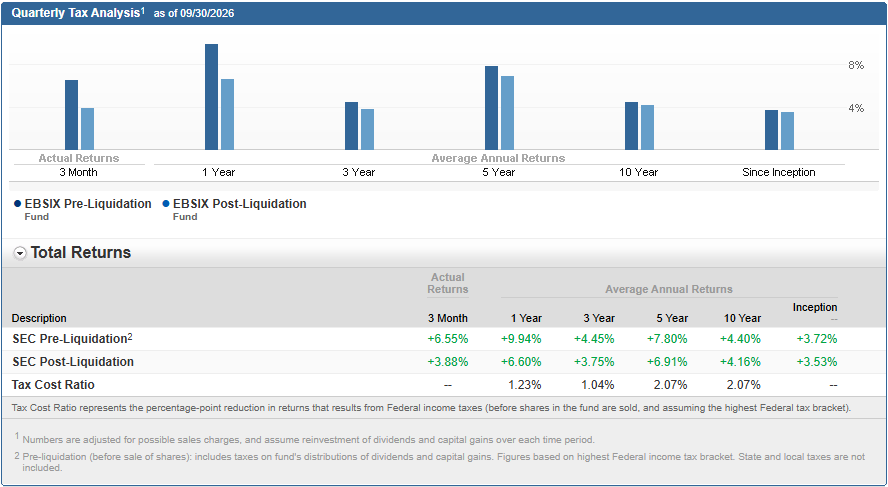Click the +3.53% post-liquidation inception value

pyautogui.click(x=817, y=362)
